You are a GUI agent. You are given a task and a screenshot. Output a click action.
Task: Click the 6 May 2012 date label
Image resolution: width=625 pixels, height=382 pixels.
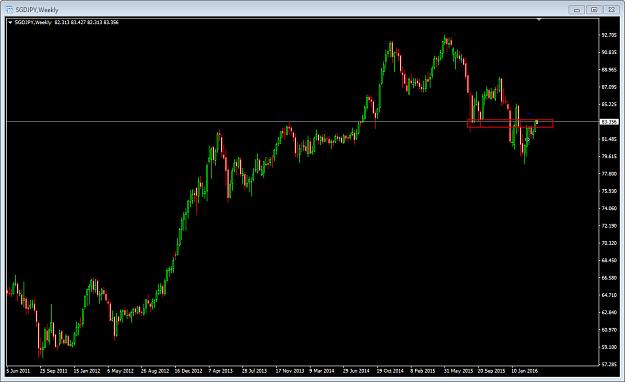(120, 371)
